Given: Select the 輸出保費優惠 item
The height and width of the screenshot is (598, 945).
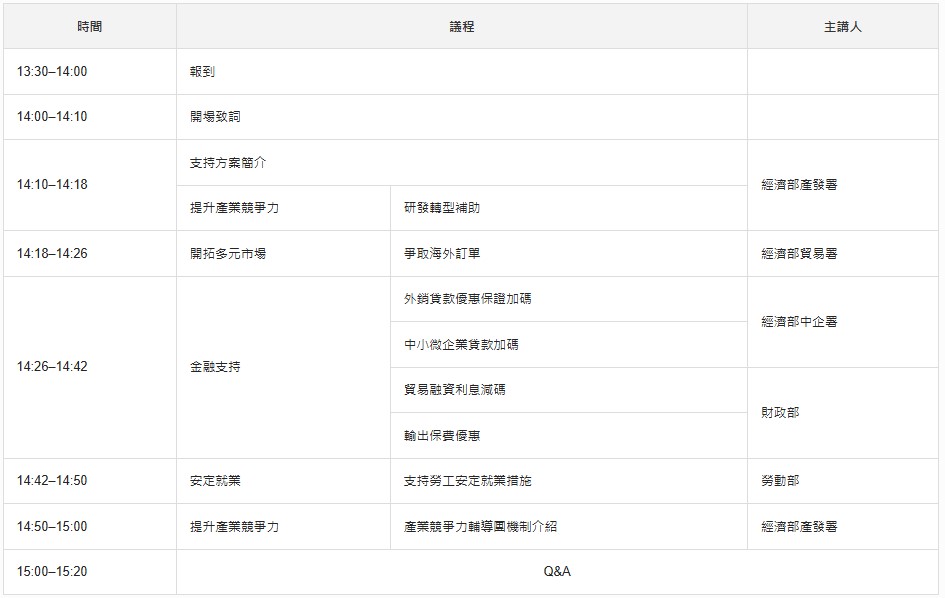Looking at the screenshot, I should (x=442, y=436).
